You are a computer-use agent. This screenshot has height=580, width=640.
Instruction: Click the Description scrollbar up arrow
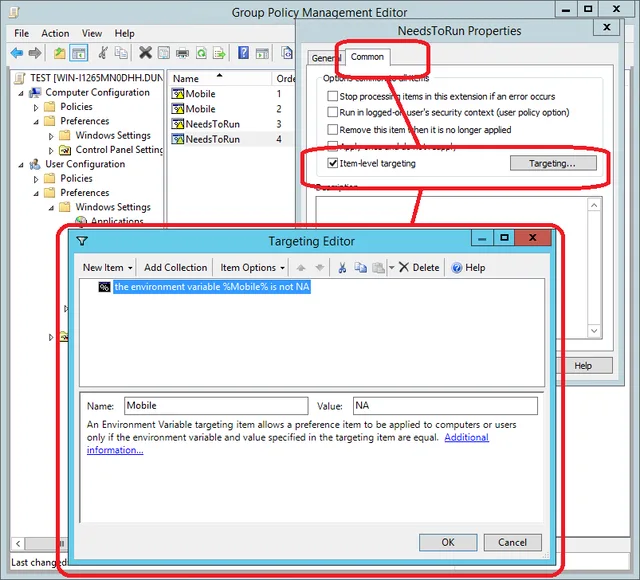click(x=594, y=205)
